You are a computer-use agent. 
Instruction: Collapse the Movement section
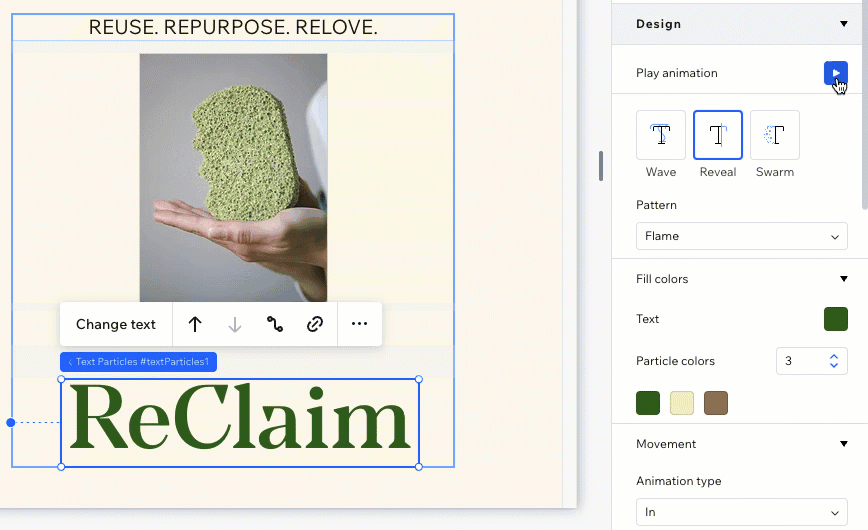click(x=843, y=444)
